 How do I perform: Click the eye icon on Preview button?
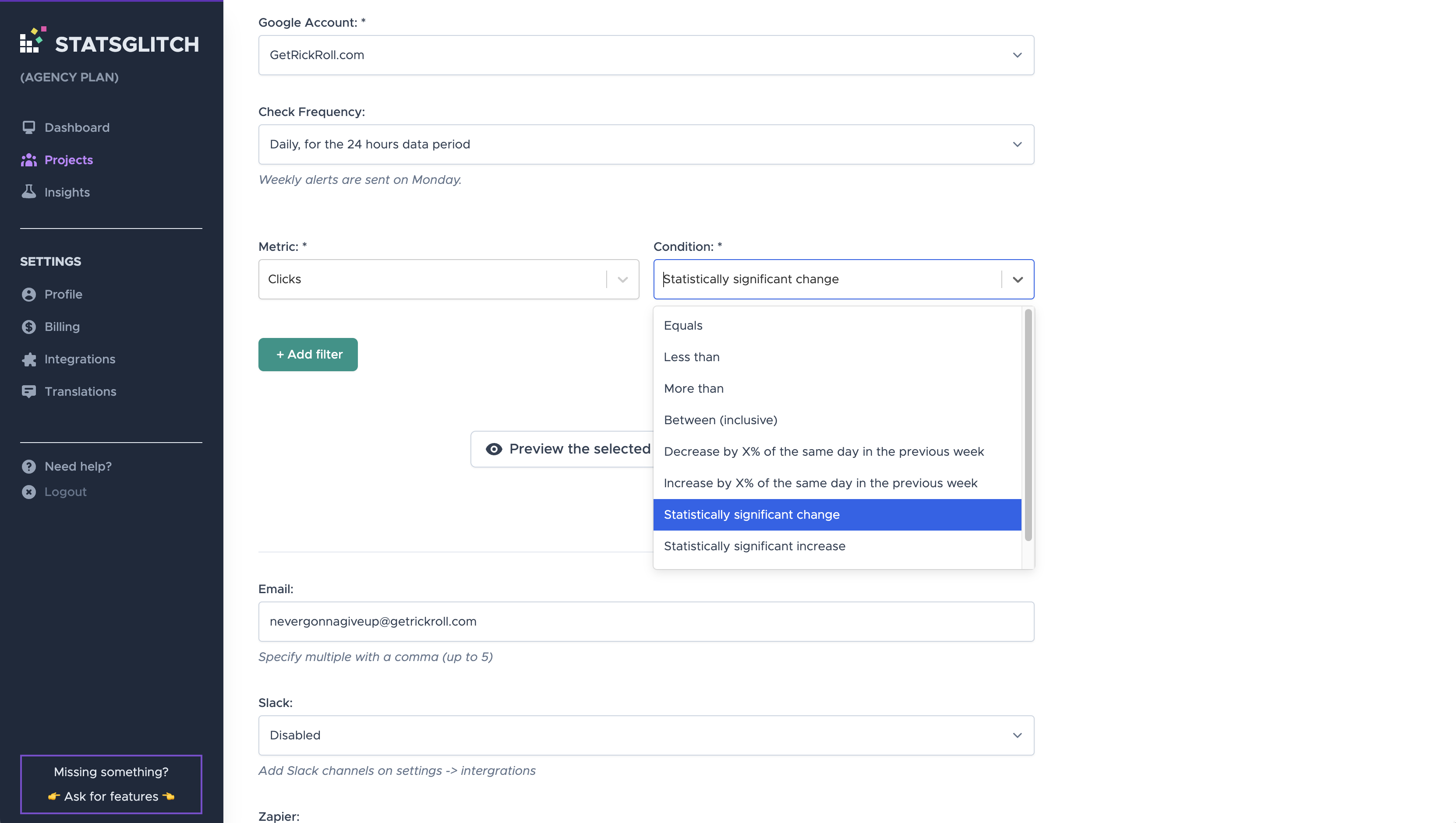(494, 449)
